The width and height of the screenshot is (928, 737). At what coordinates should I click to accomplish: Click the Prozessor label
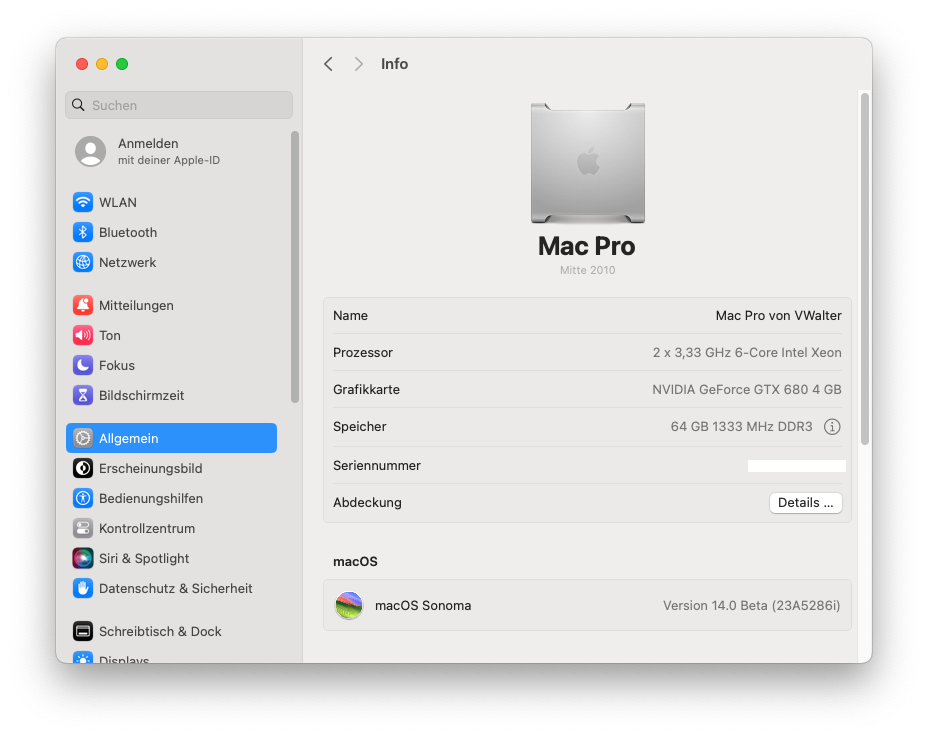[363, 353]
